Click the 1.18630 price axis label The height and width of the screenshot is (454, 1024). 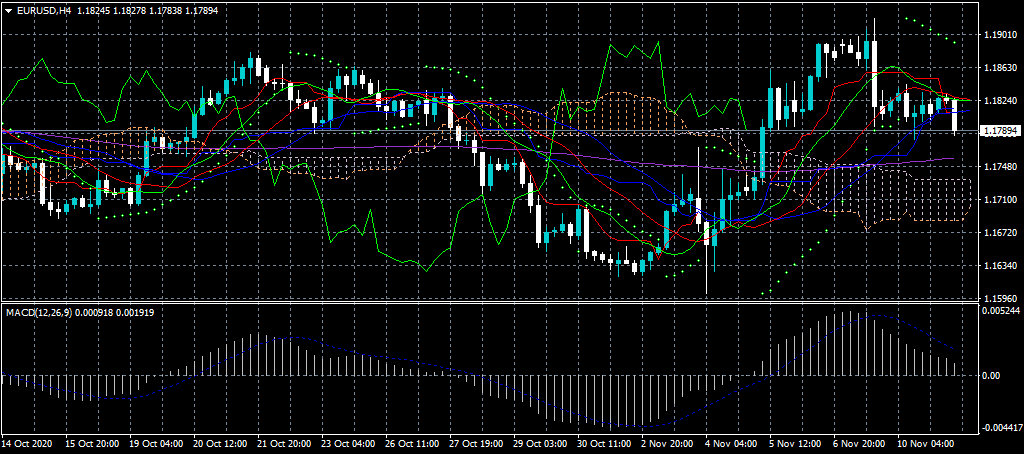click(x=999, y=67)
